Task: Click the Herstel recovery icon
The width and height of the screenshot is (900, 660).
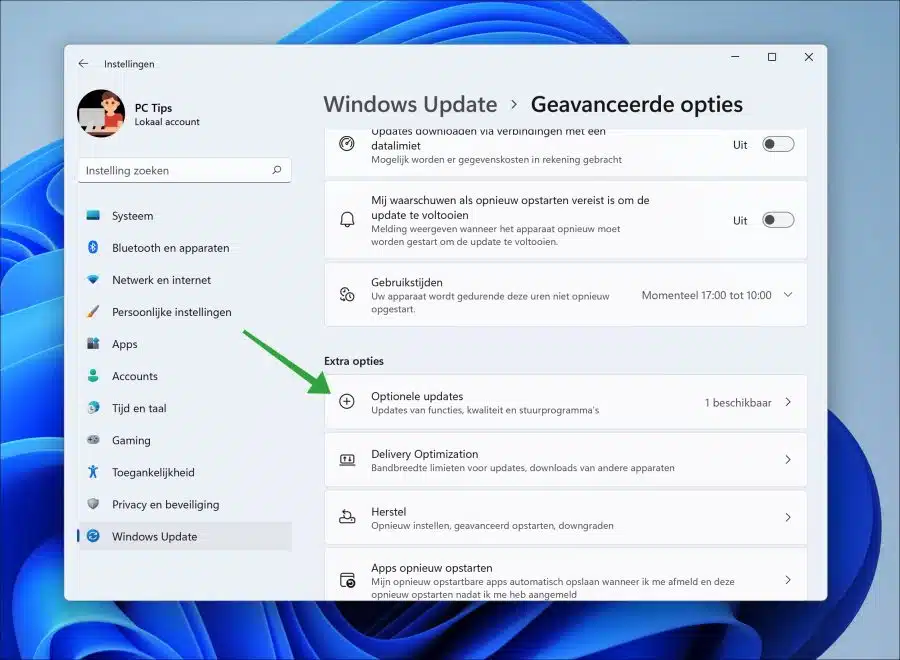Action: coord(347,517)
